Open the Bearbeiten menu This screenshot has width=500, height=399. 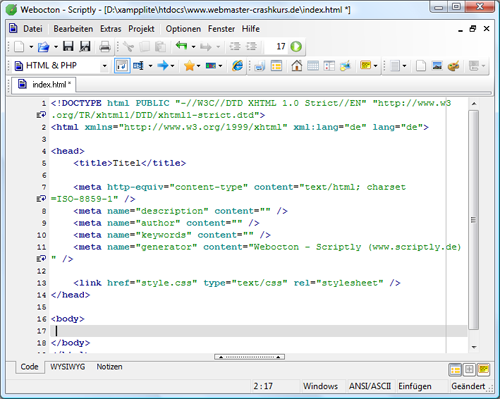coord(73,29)
